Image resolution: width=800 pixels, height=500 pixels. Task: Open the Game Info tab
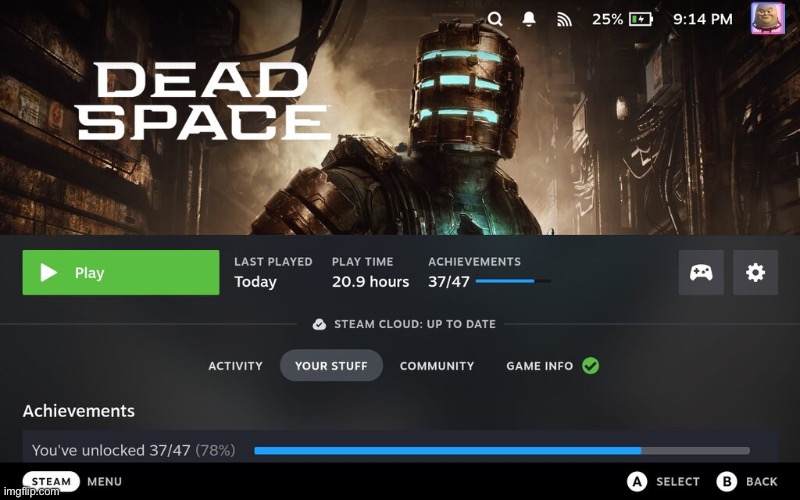539,366
